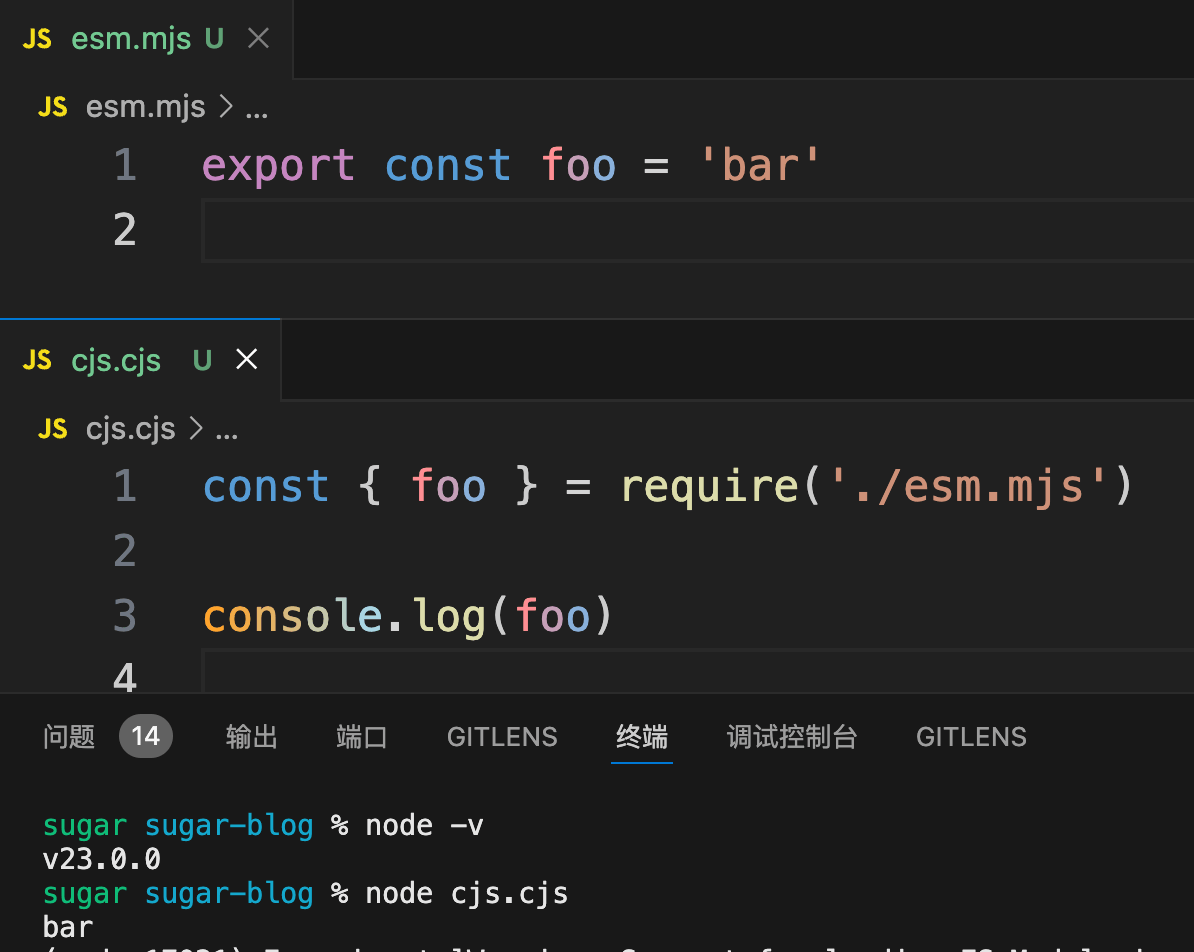
Task: Click the JS icon in the cjs.cjs breadcrumb
Action: pyautogui.click(x=52, y=429)
